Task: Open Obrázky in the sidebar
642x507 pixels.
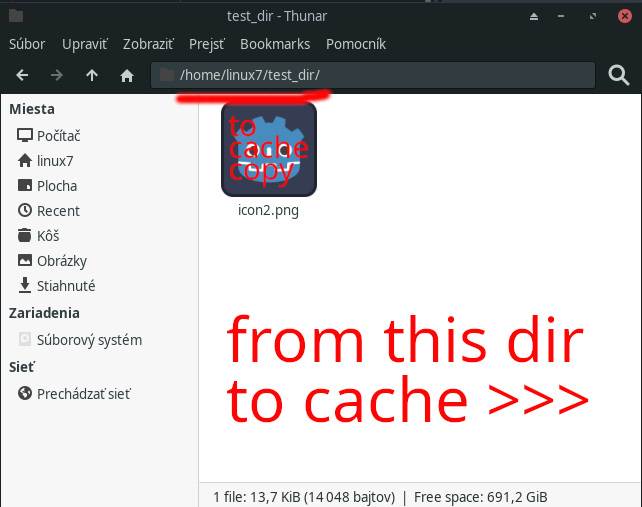Action: click(x=62, y=261)
